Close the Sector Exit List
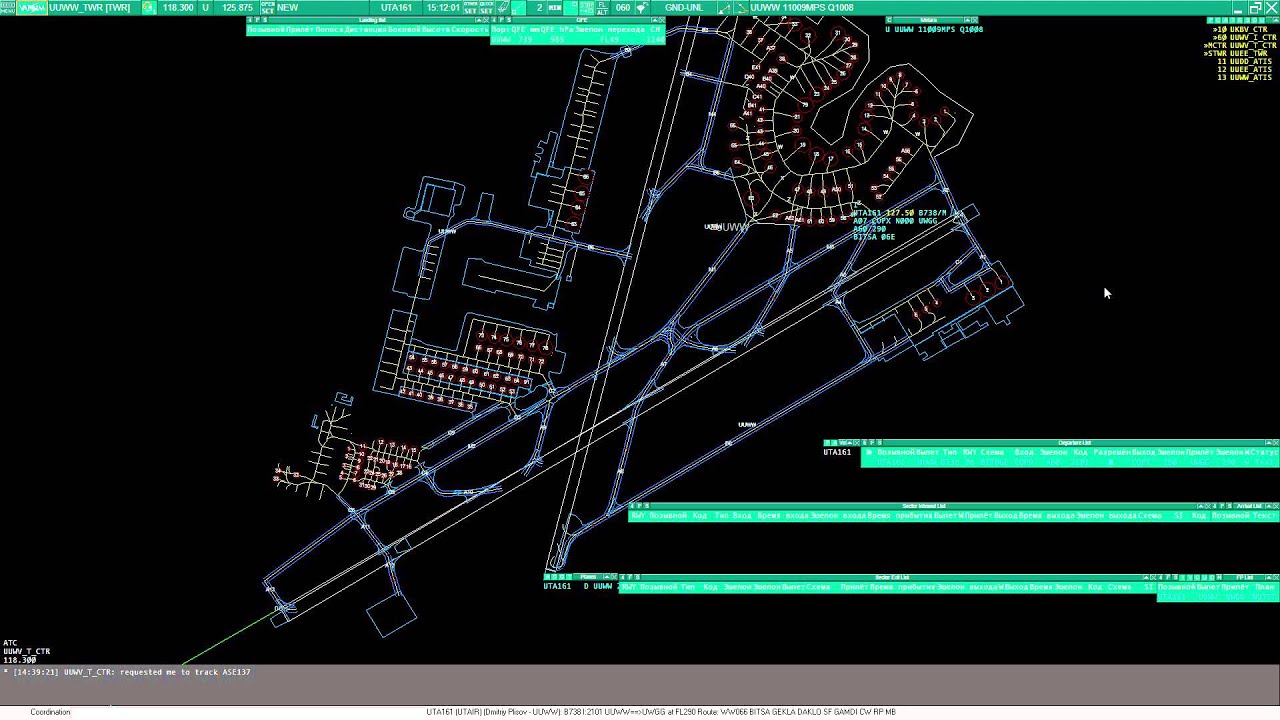1280x720 pixels. (1153, 577)
